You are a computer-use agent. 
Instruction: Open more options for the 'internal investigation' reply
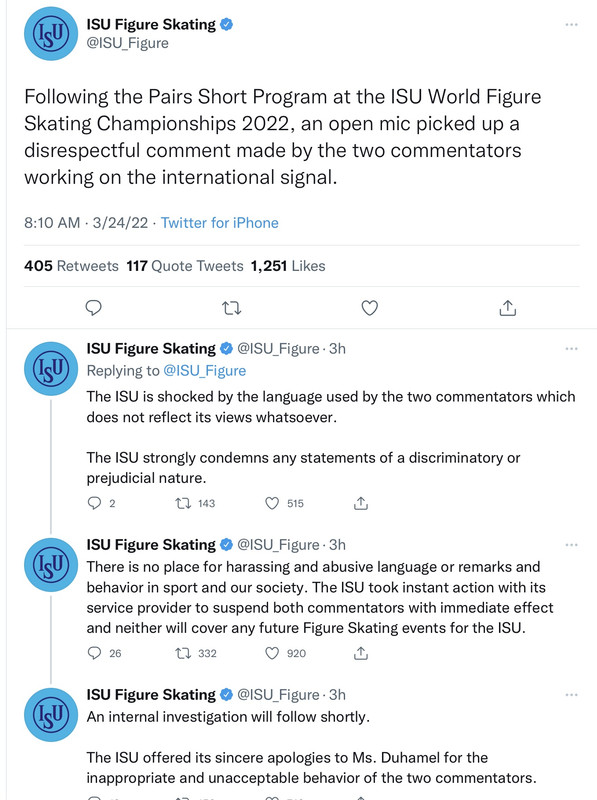pos(571,695)
